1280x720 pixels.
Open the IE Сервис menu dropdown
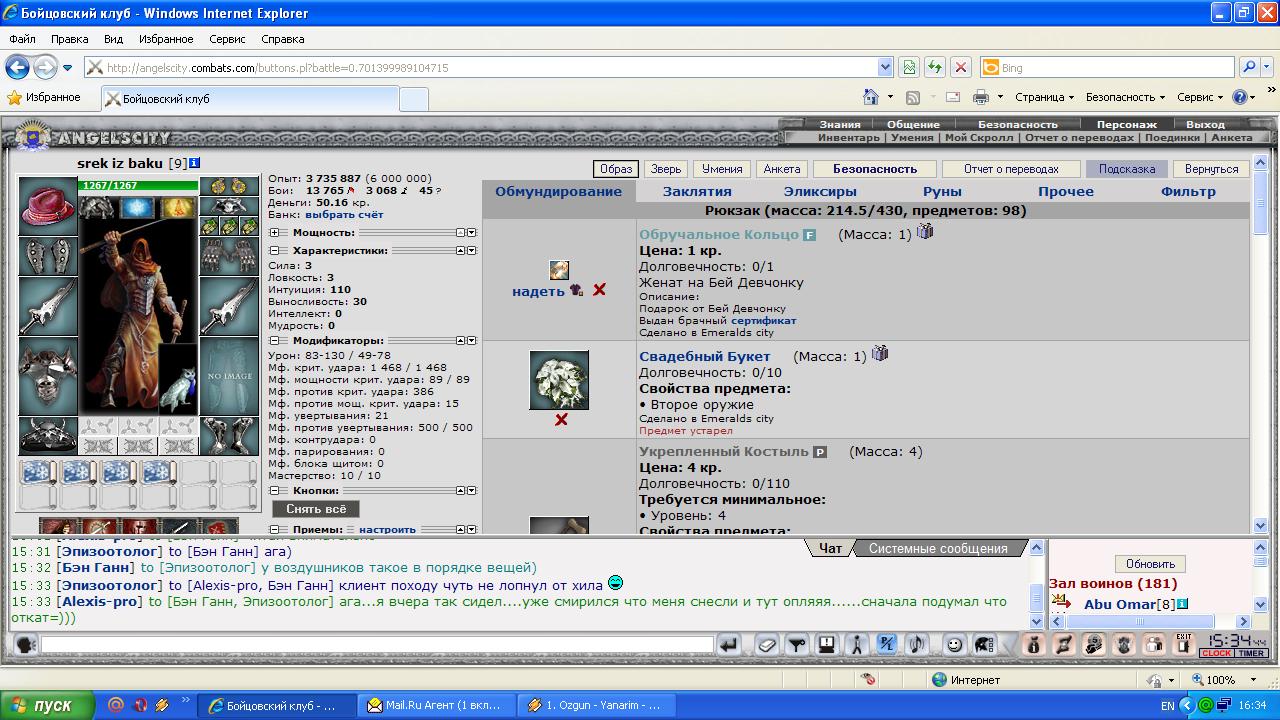coord(1200,97)
